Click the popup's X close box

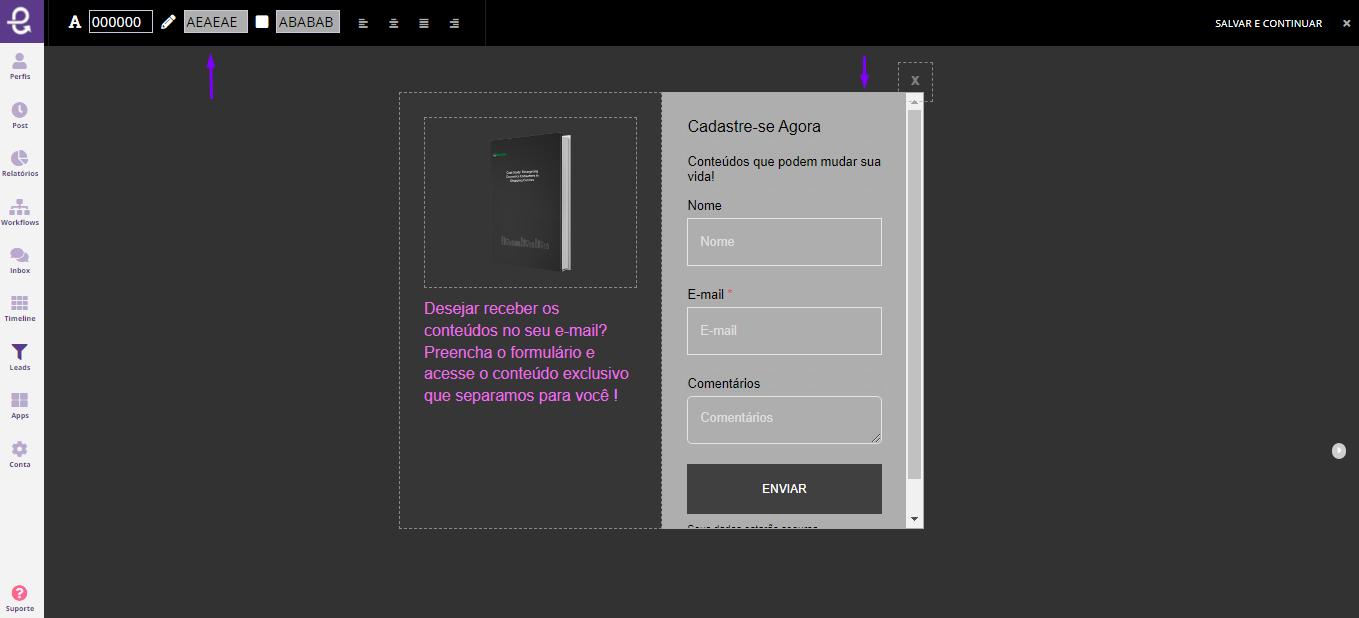(x=915, y=81)
